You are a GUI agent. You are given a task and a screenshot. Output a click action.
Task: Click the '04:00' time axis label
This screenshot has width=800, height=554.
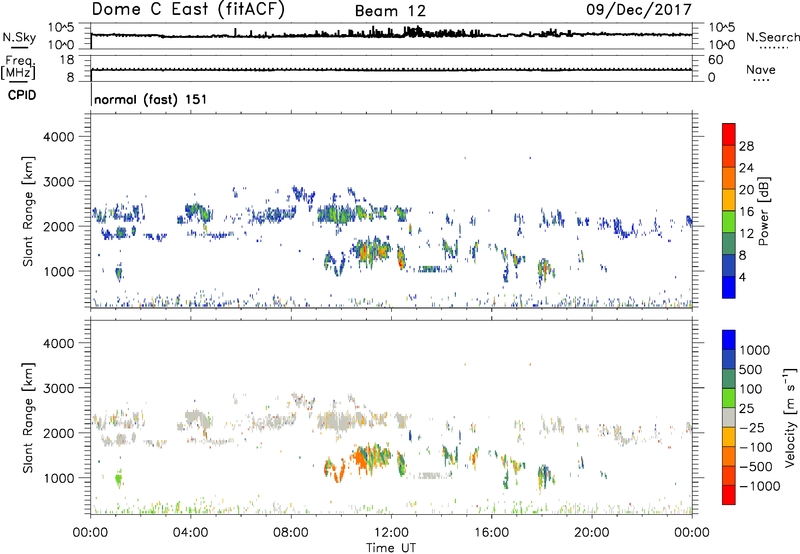190,533
